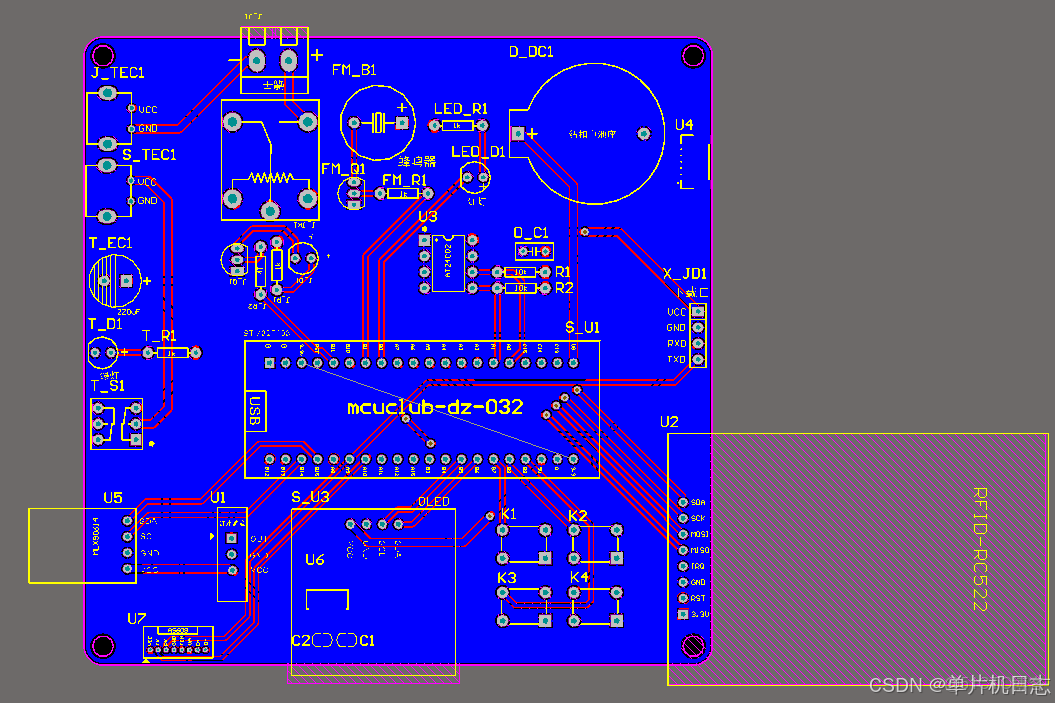Select the S_U3 designator text
This screenshot has height=703, width=1055.
click(x=310, y=497)
